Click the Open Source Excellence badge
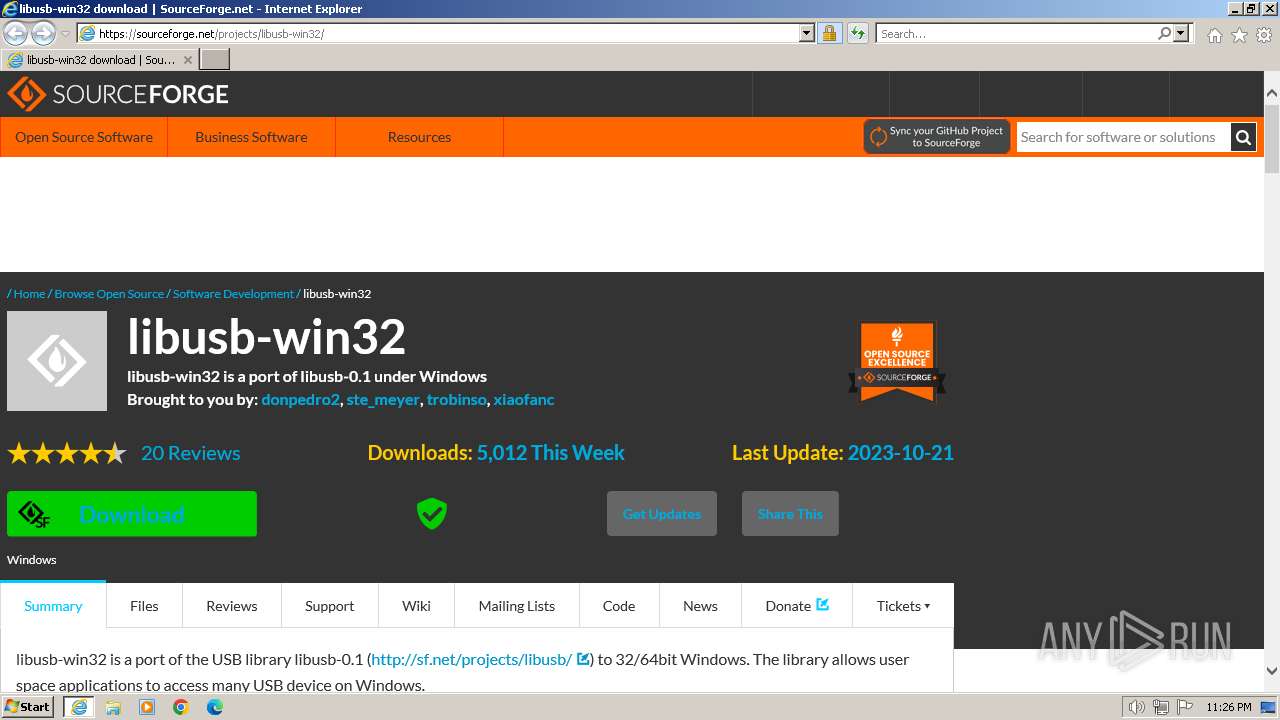Viewport: 1280px width, 720px height. [897, 362]
